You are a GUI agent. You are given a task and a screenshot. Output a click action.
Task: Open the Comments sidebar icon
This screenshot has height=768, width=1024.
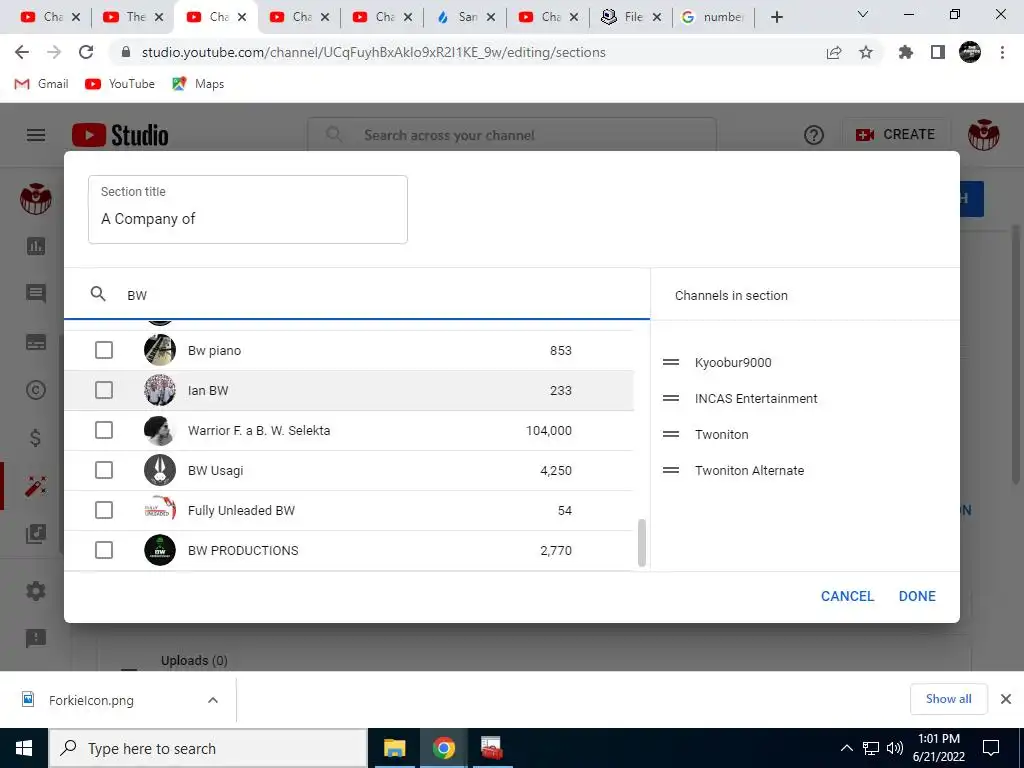pos(36,294)
